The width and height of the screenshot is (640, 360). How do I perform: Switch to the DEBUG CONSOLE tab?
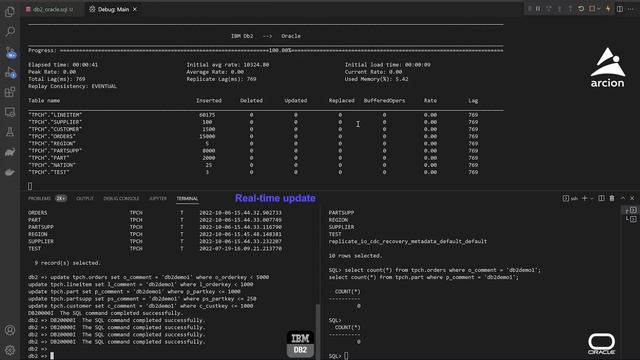tap(121, 198)
